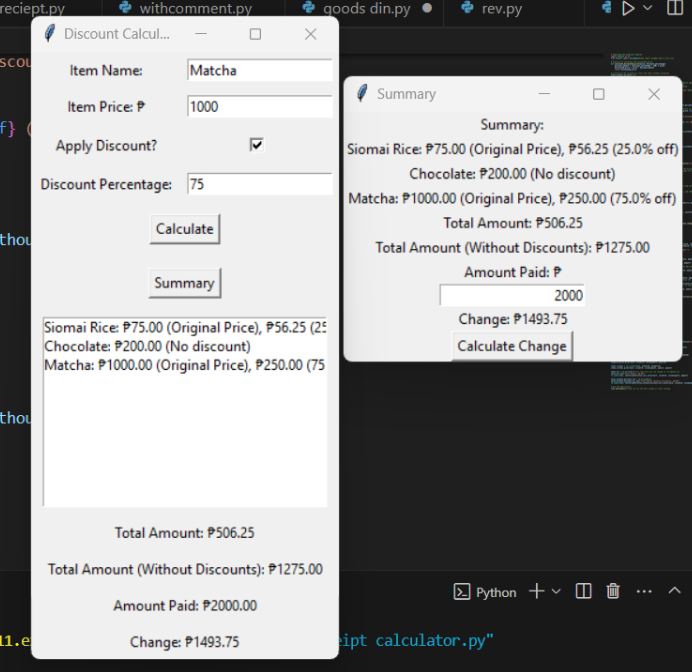Create a new terminal with plus icon

pos(536,591)
